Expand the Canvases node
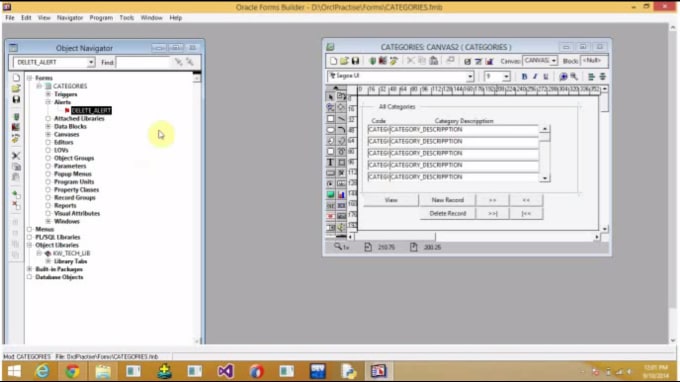Viewport: 680px width, 382px height. coord(48,134)
